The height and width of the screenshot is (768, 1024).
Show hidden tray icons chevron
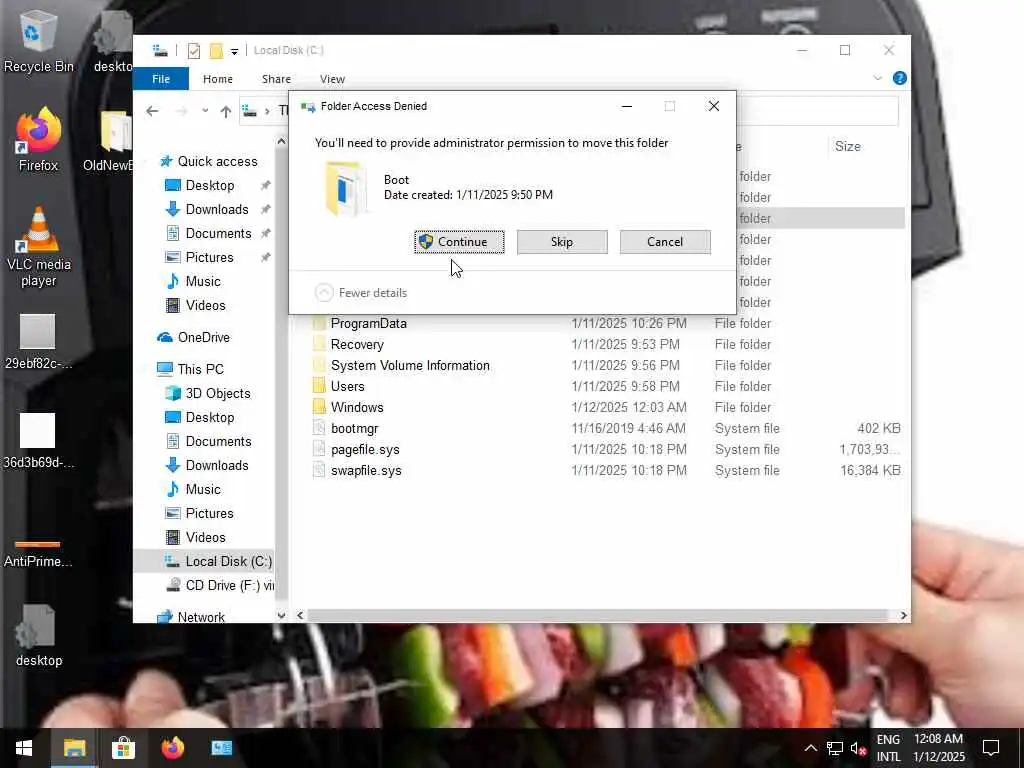[810, 748]
